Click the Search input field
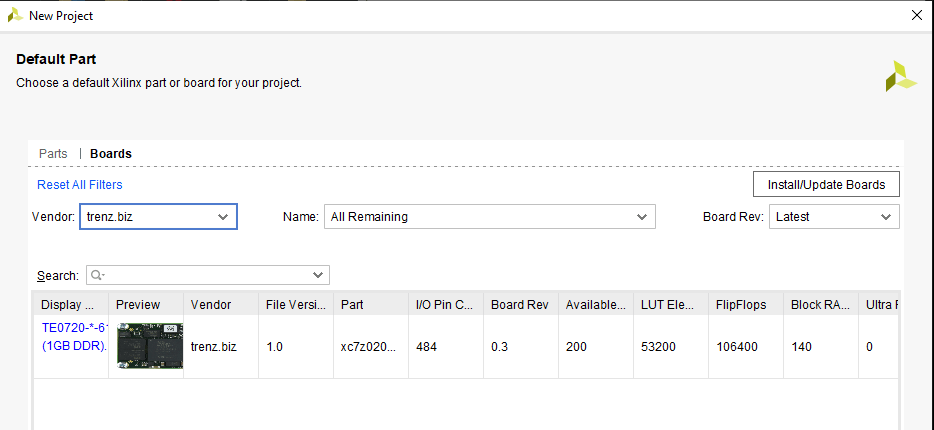 tap(208, 275)
